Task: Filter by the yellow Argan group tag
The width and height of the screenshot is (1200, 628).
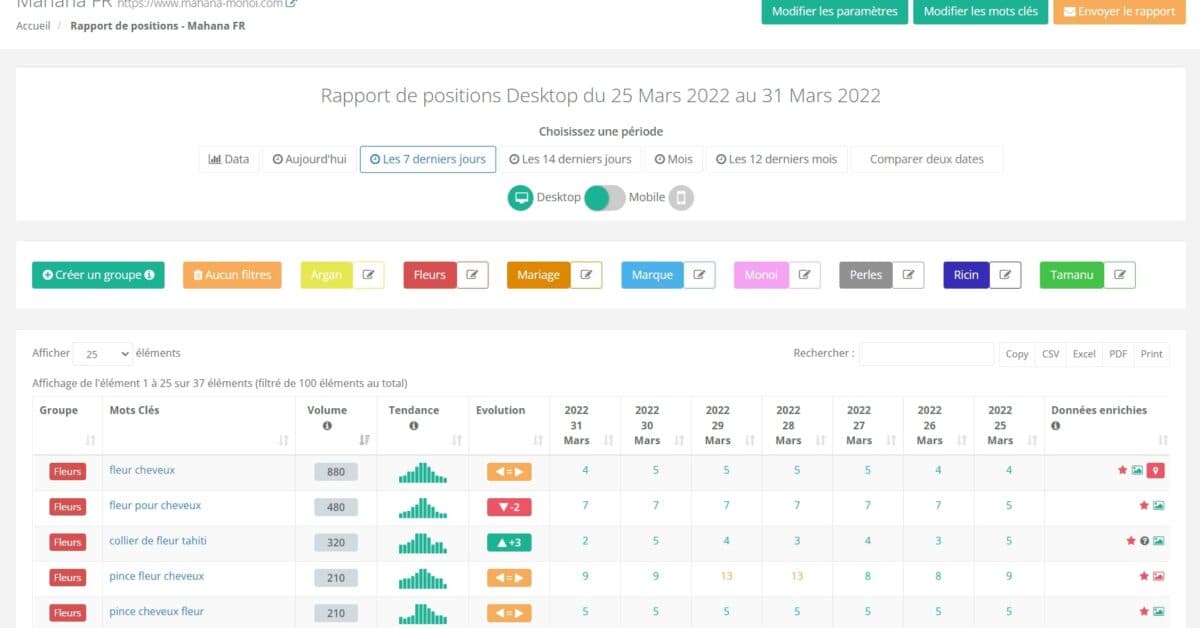Action: [x=327, y=275]
